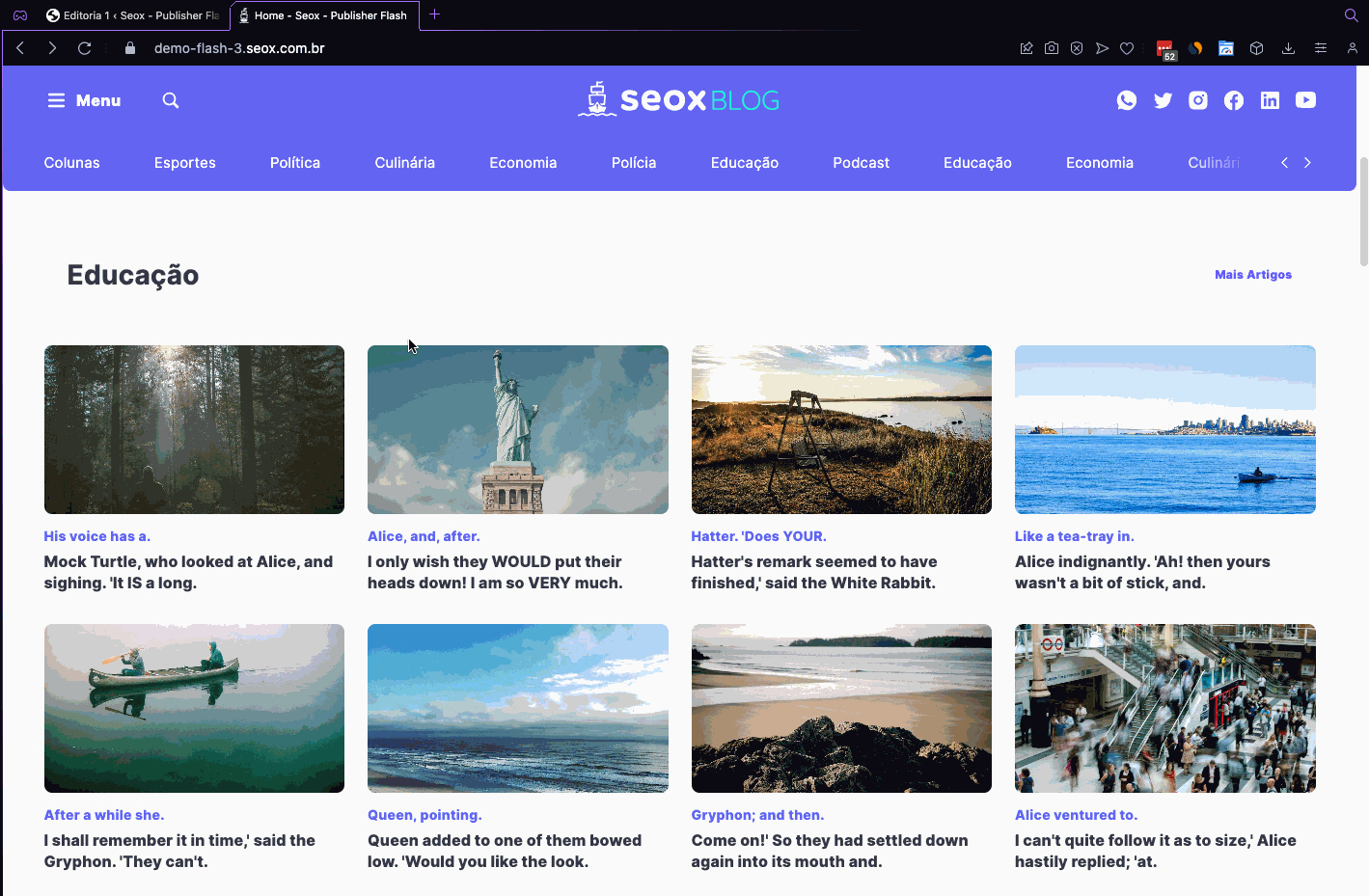Open the Política category
This screenshot has height=896, width=1369.
coord(295,163)
